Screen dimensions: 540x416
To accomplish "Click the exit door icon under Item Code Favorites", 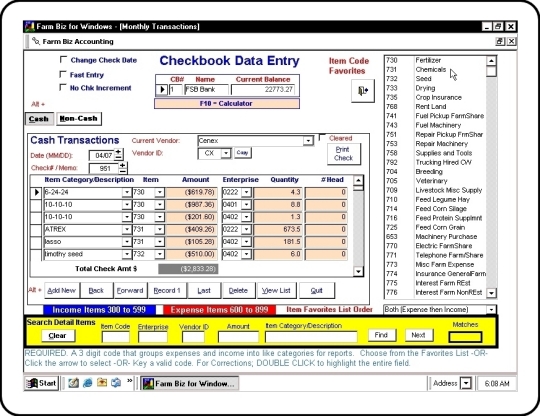I will pyautogui.click(x=363, y=91).
